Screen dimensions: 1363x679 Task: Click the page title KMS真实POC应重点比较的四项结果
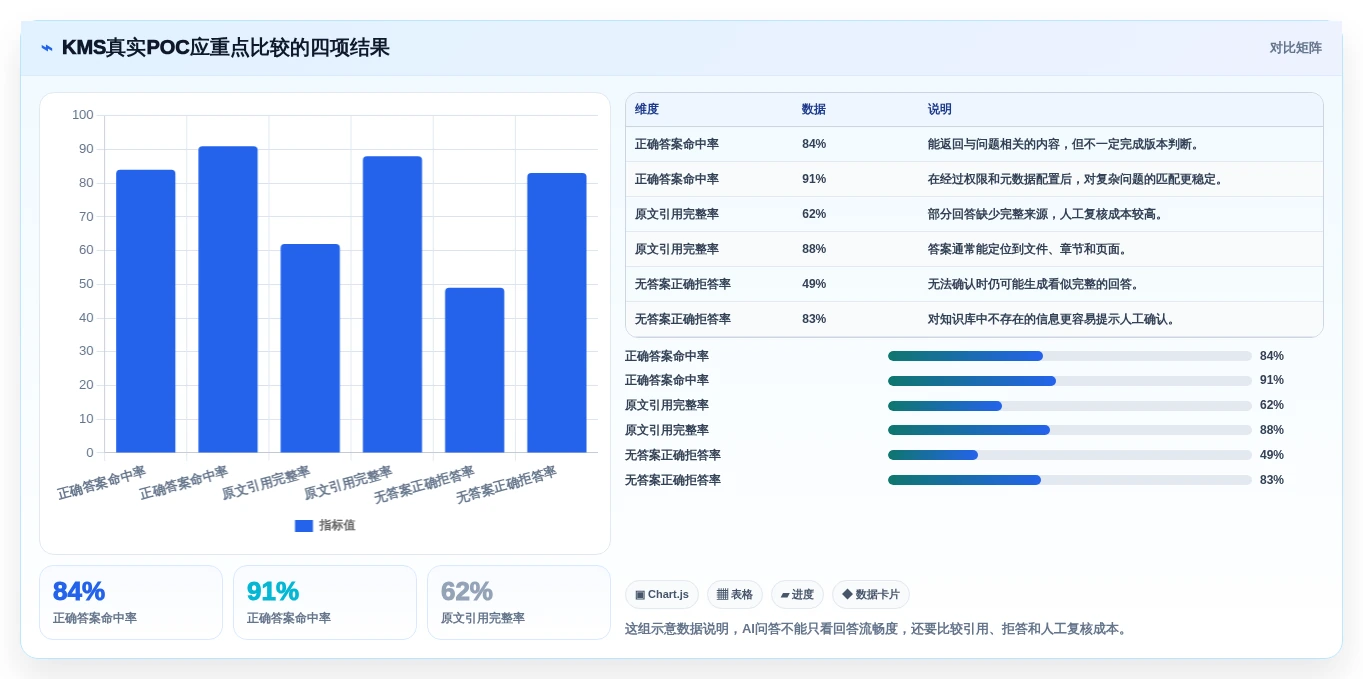click(x=226, y=48)
